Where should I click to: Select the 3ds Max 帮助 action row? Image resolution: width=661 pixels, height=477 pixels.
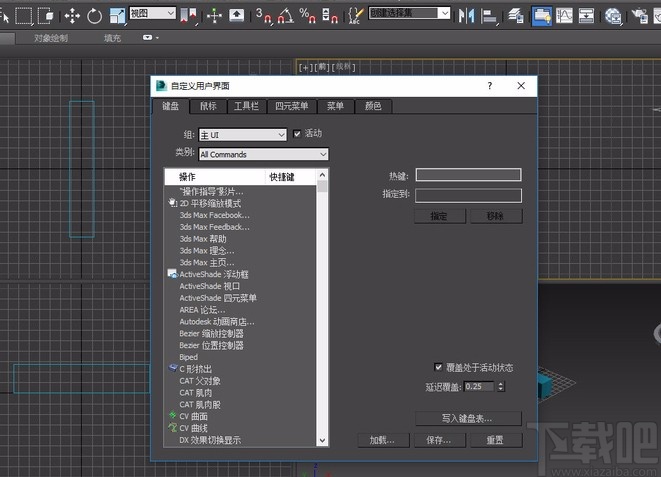point(240,239)
